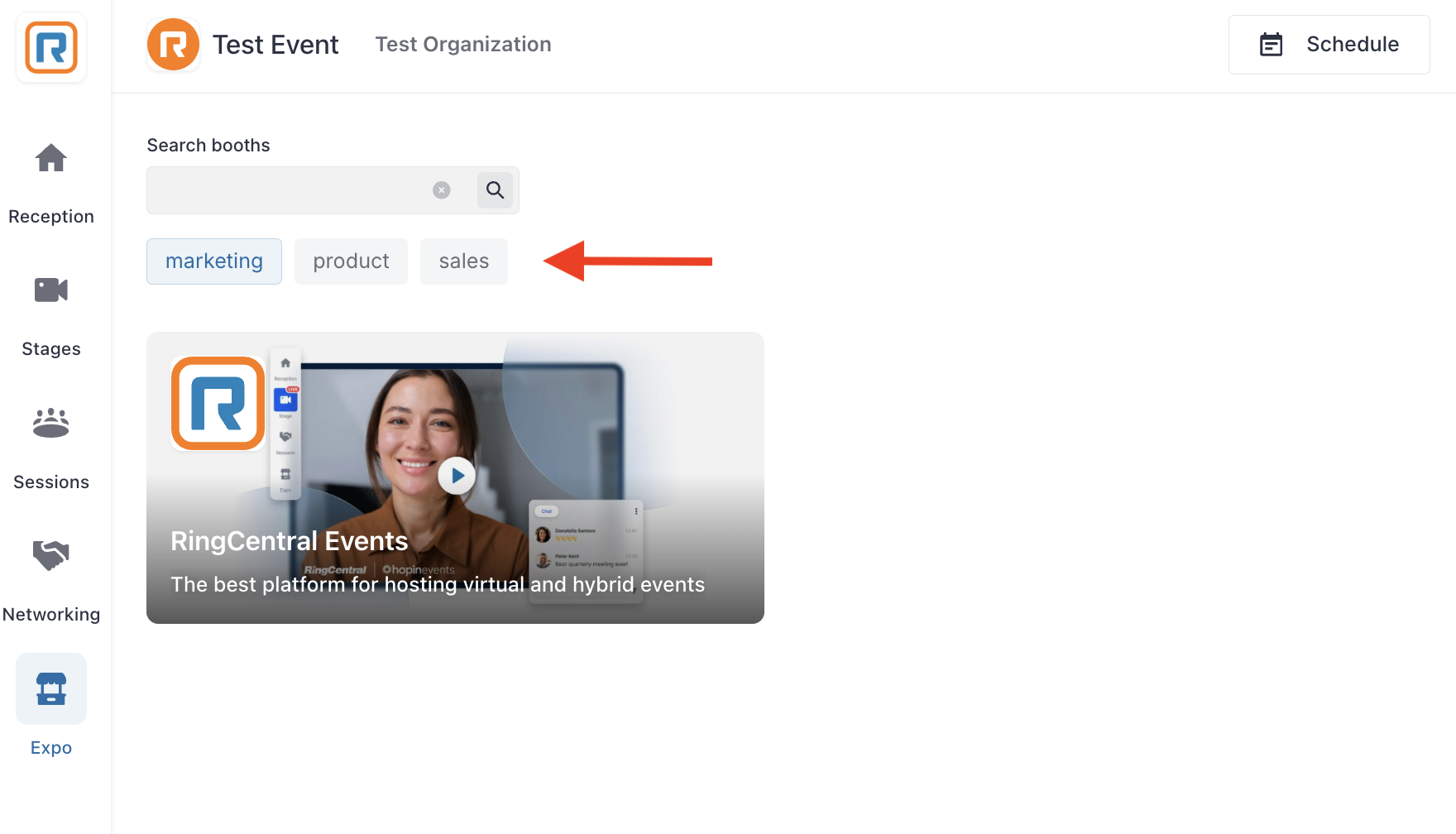Clear the booth search field
Viewport: 1456px width, 834px height.
point(442,190)
